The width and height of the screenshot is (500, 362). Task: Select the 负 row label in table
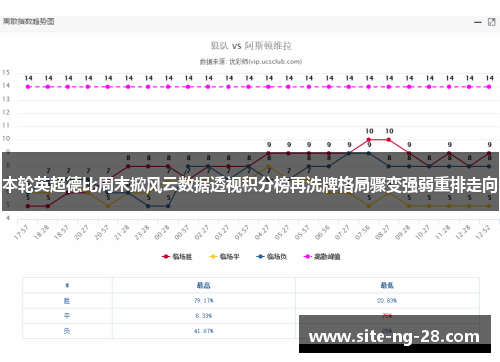67,331
